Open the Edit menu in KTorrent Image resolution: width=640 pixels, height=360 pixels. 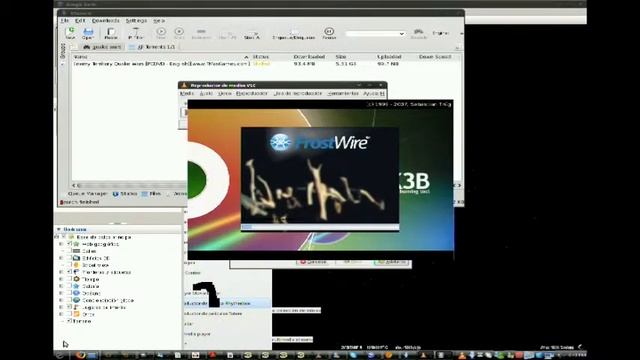click(80, 20)
